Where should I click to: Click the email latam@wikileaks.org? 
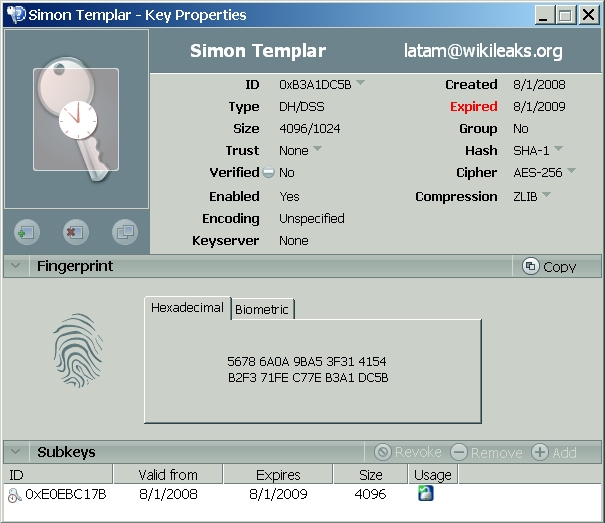483,51
